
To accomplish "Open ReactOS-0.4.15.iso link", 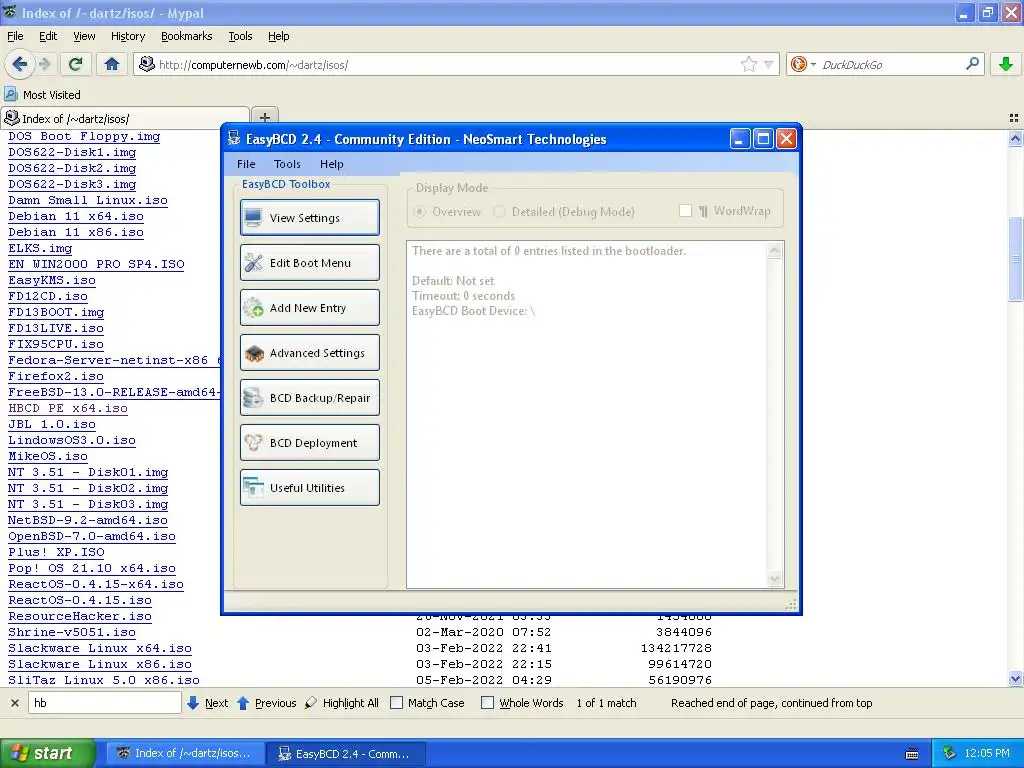I will [80, 600].
